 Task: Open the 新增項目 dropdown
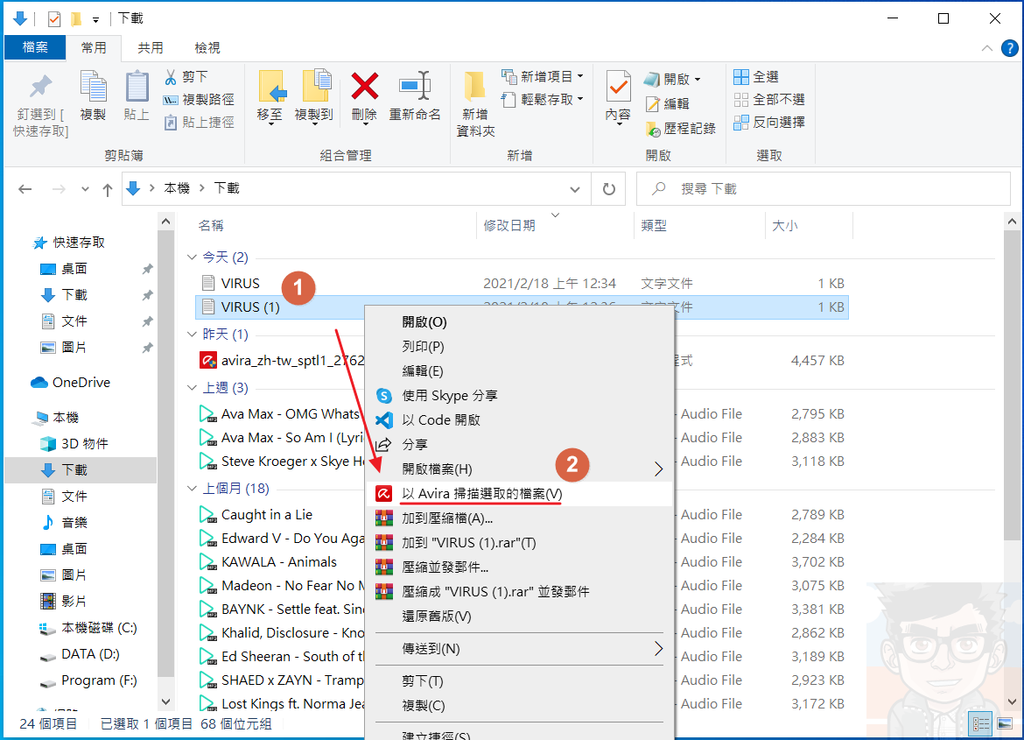pyautogui.click(x=543, y=76)
